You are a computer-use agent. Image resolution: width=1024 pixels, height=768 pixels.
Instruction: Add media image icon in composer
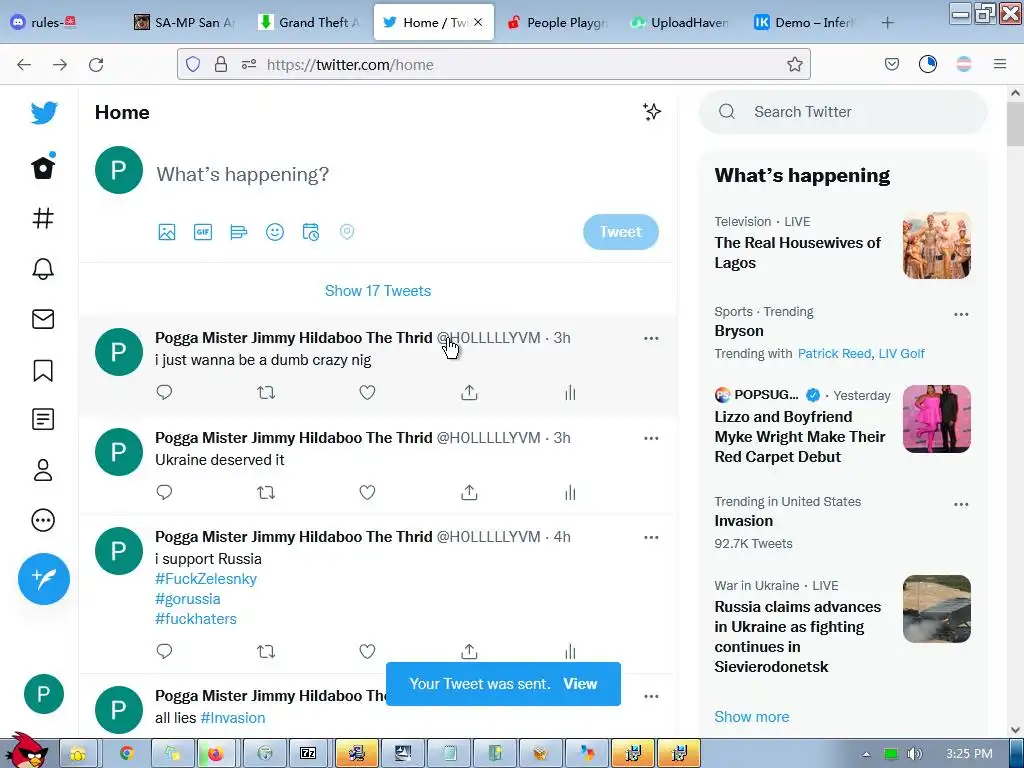point(167,232)
